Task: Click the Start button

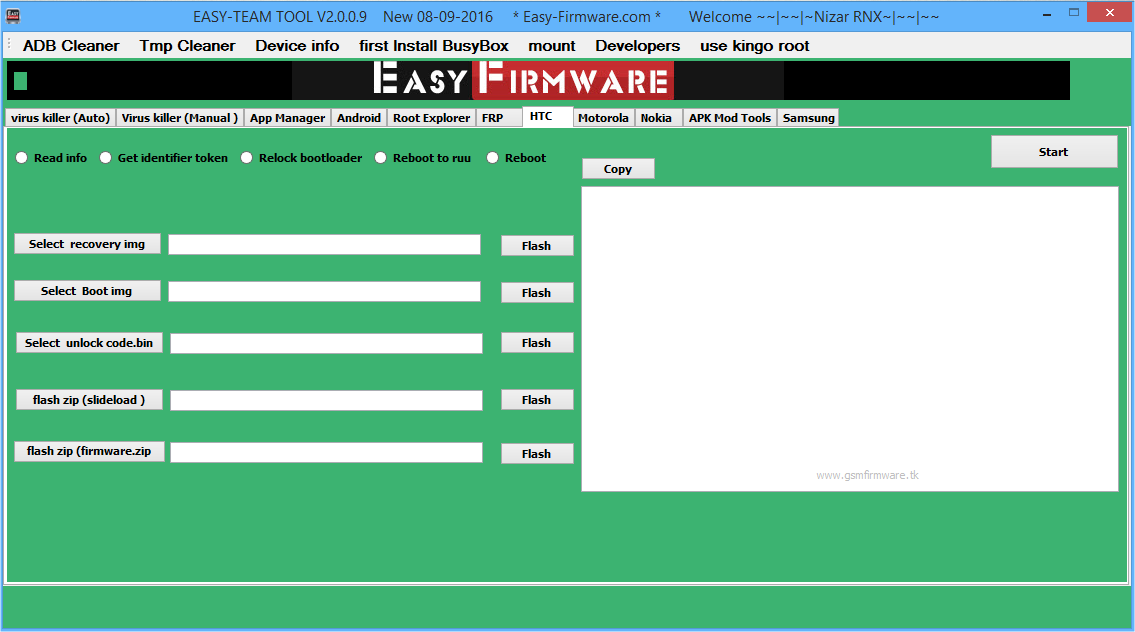Action: [x=1054, y=152]
